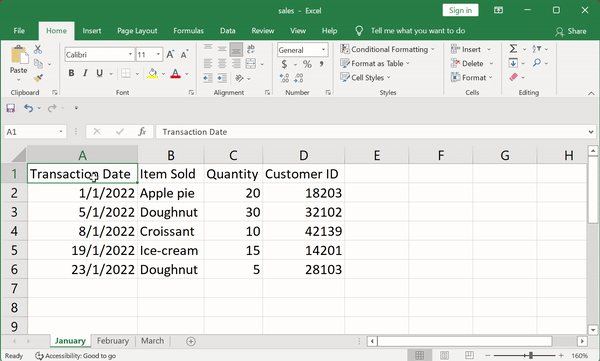Click the Merge & Center icon
This screenshot has height=361, width=600.
pos(251,64)
